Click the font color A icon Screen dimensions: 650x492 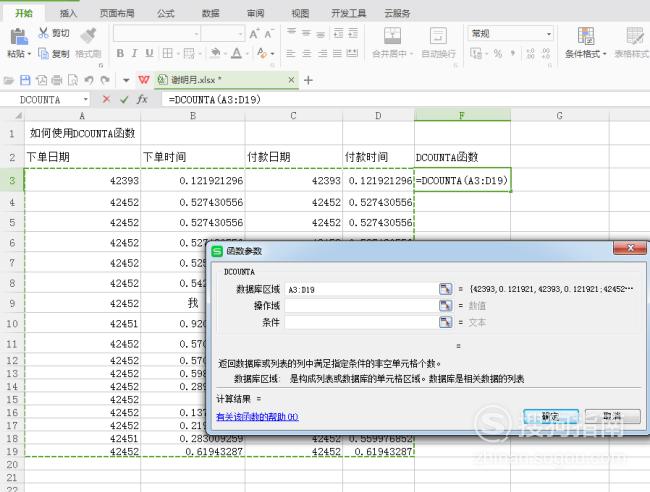(x=237, y=53)
